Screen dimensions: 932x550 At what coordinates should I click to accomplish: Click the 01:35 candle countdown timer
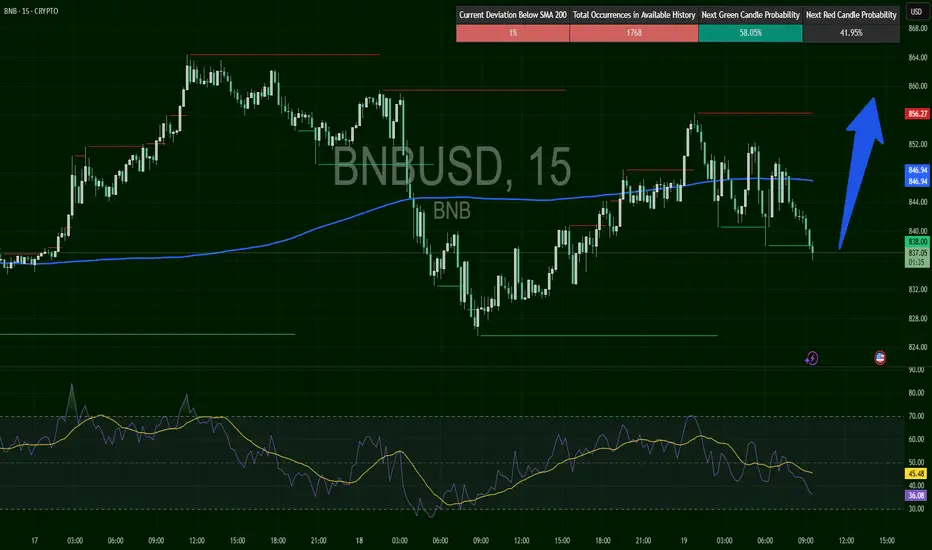pyautogui.click(x=917, y=262)
